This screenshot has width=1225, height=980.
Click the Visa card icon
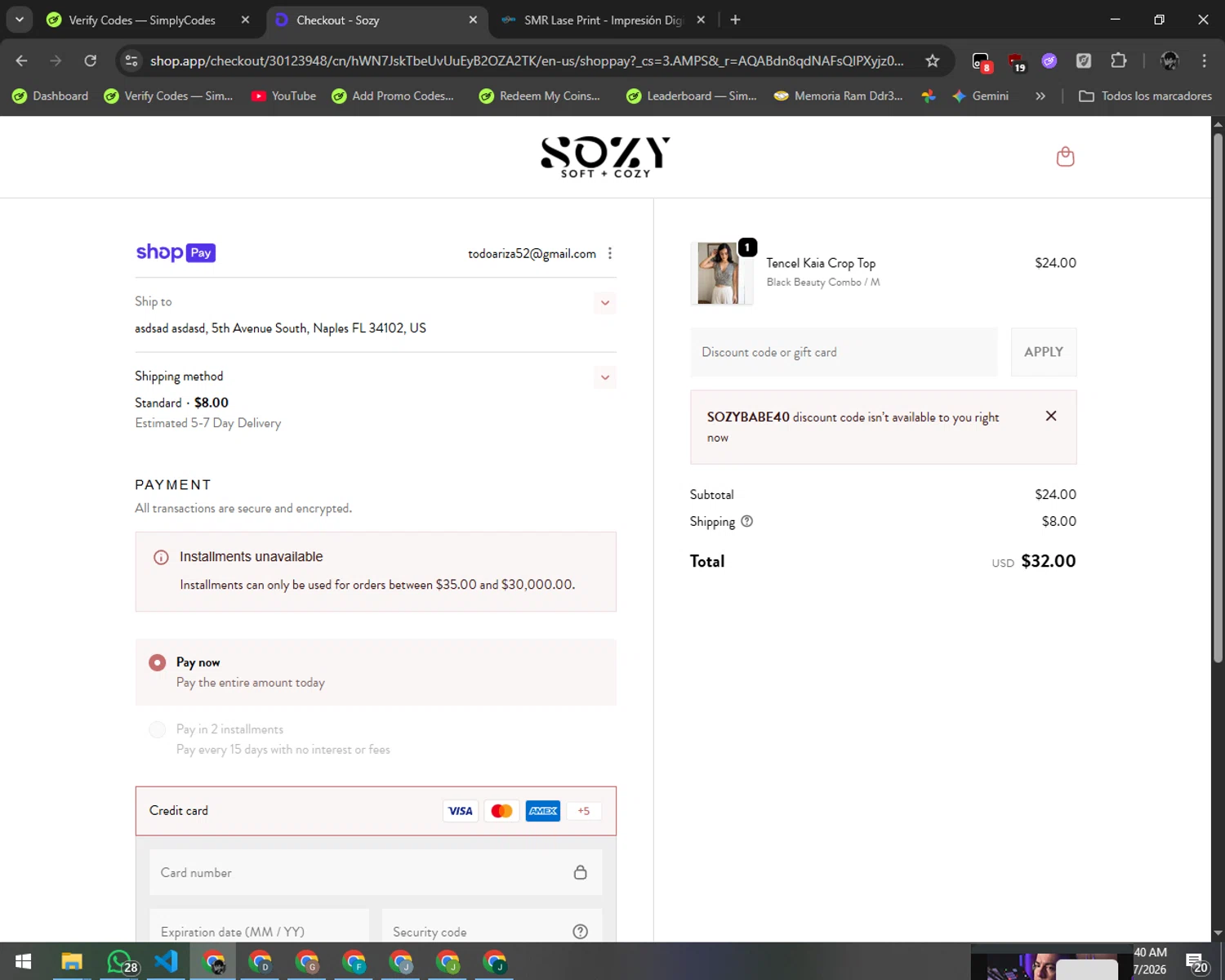click(x=460, y=811)
